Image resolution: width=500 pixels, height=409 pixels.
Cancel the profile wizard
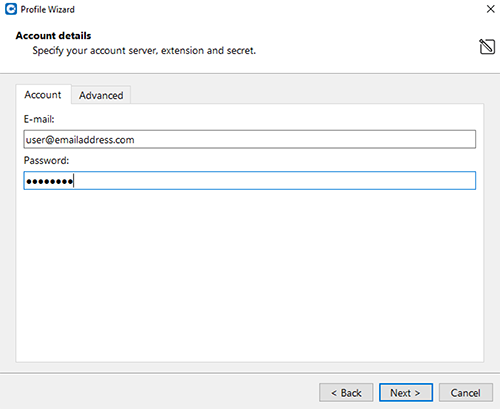point(466,393)
